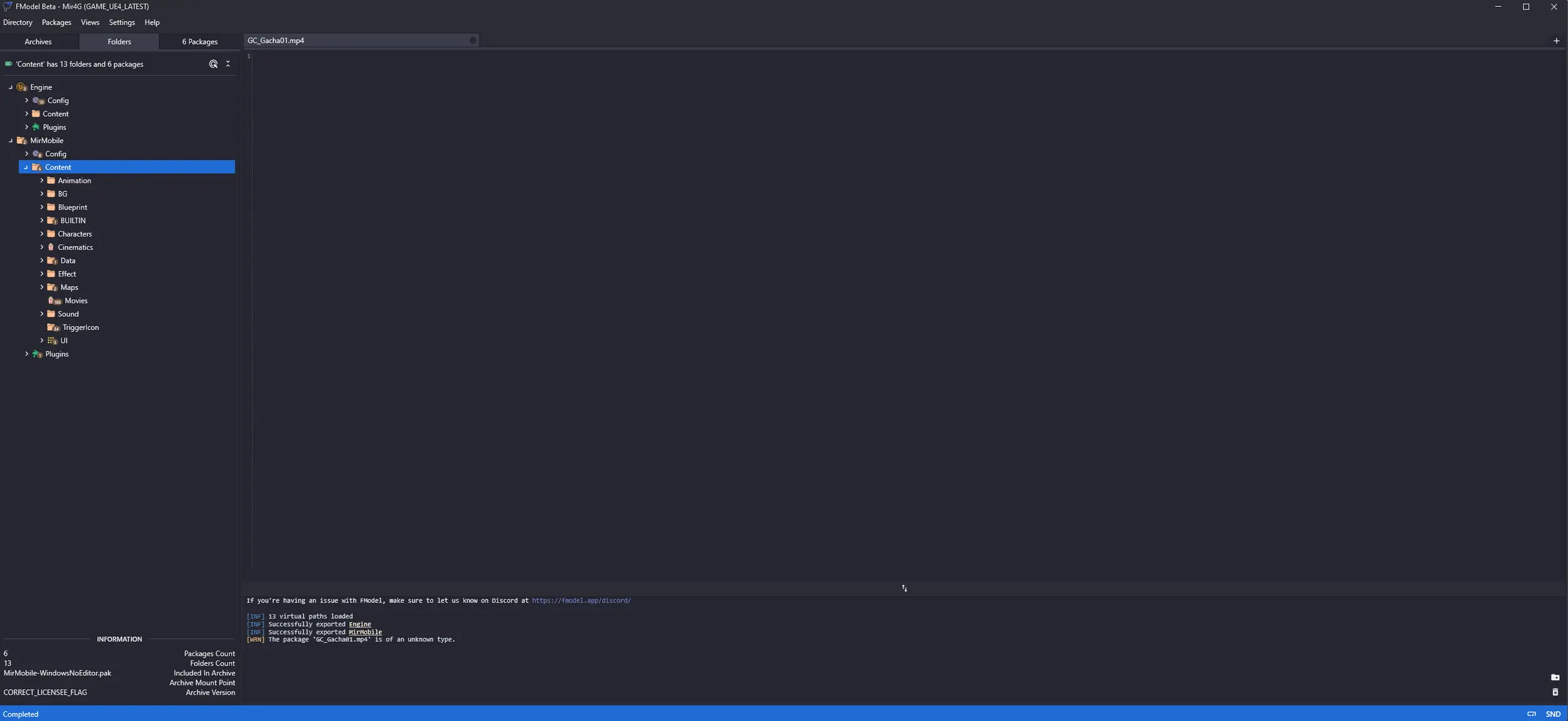
Task: Expand the UI folder
Action: pyautogui.click(x=42, y=341)
